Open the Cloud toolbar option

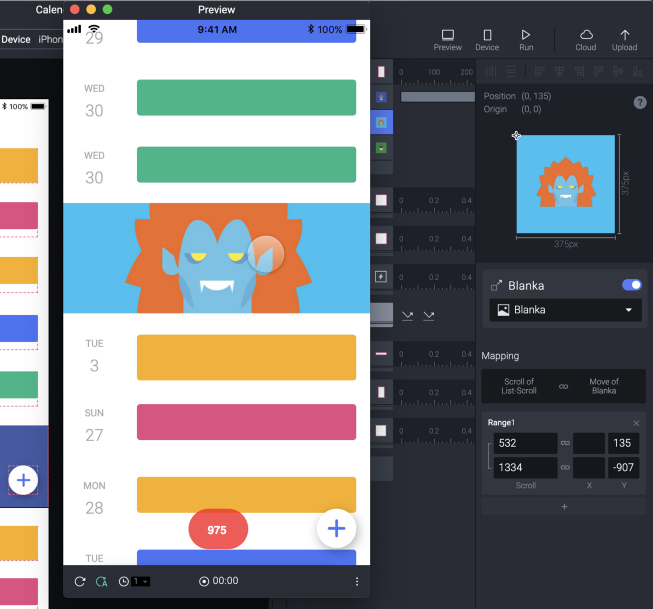coord(586,40)
